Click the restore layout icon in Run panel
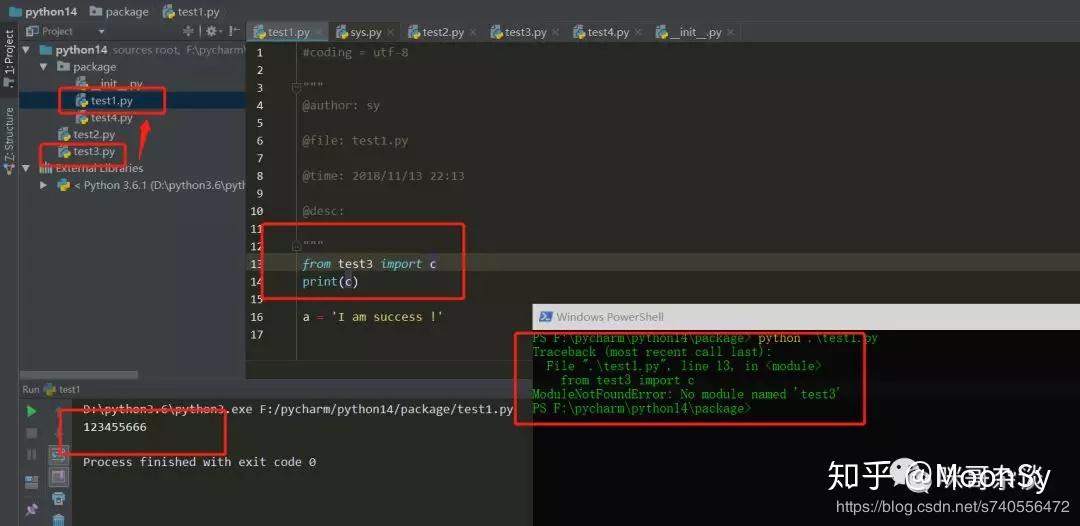Image resolution: width=1080 pixels, height=526 pixels. coord(32,481)
